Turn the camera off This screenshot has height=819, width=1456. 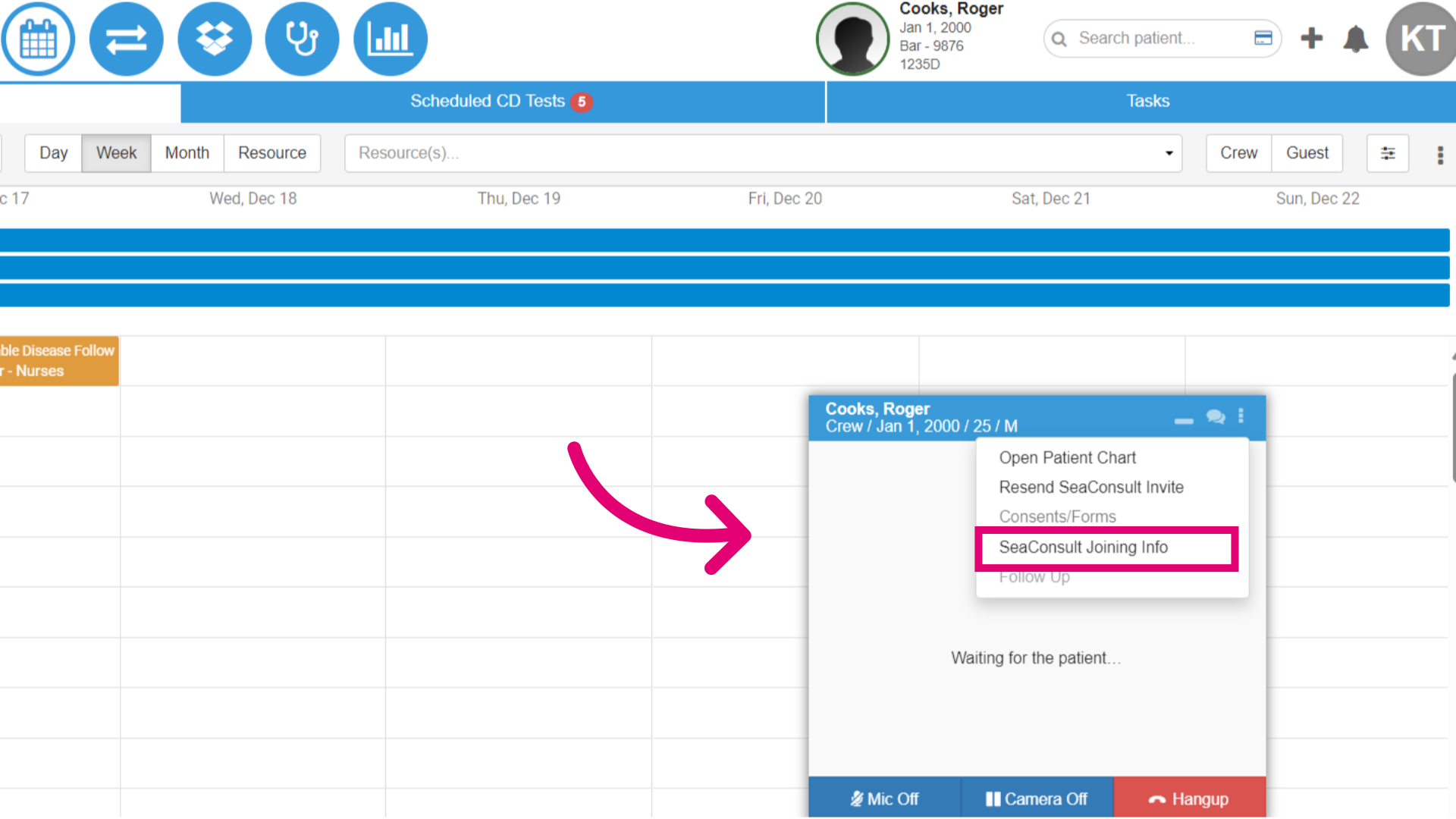(x=1037, y=799)
